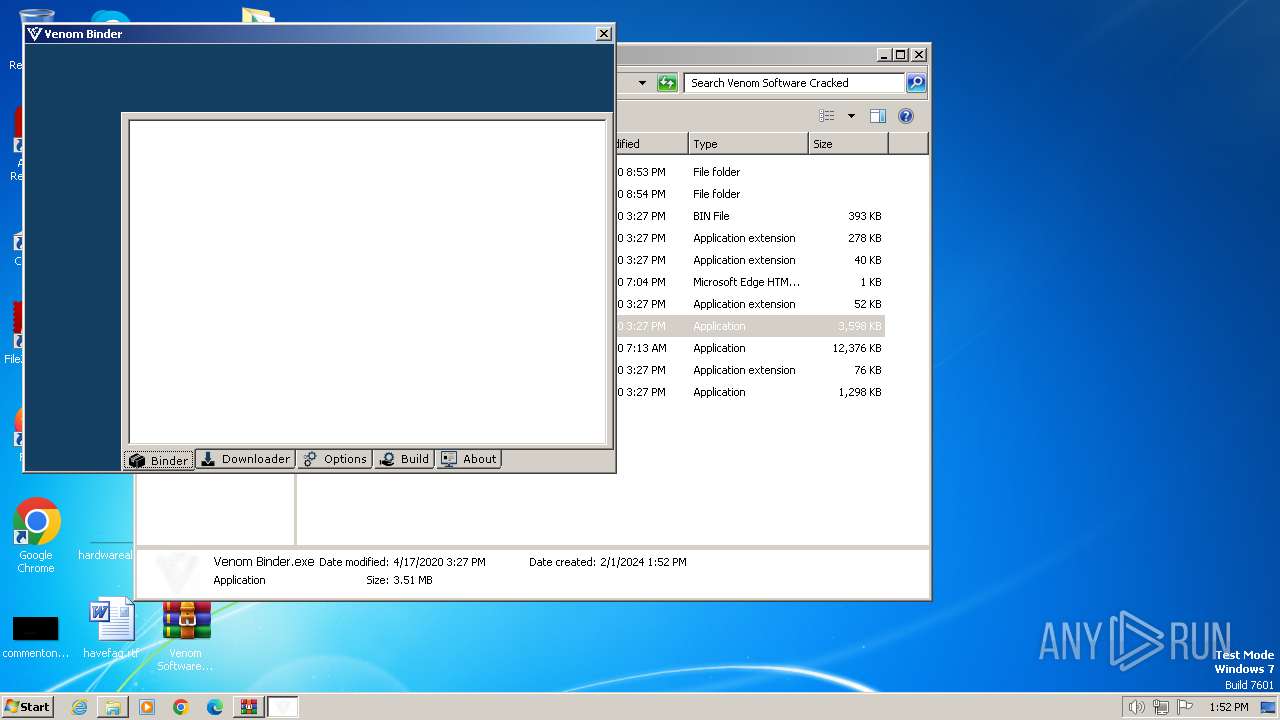1280x720 pixels.
Task: Select the 12,376 KB Application row
Action: [750, 348]
